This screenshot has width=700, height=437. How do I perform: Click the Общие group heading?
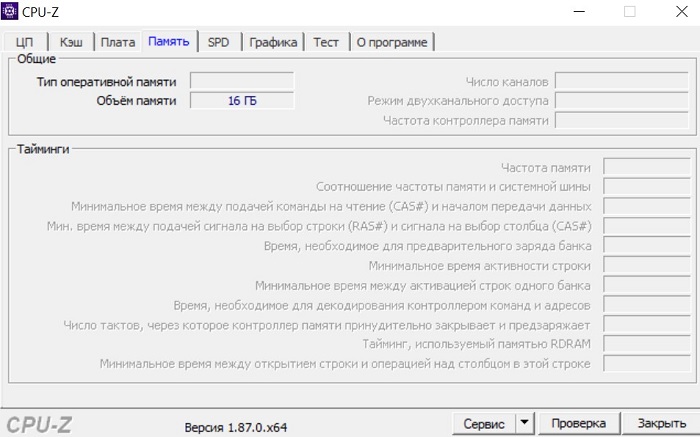(x=36, y=59)
